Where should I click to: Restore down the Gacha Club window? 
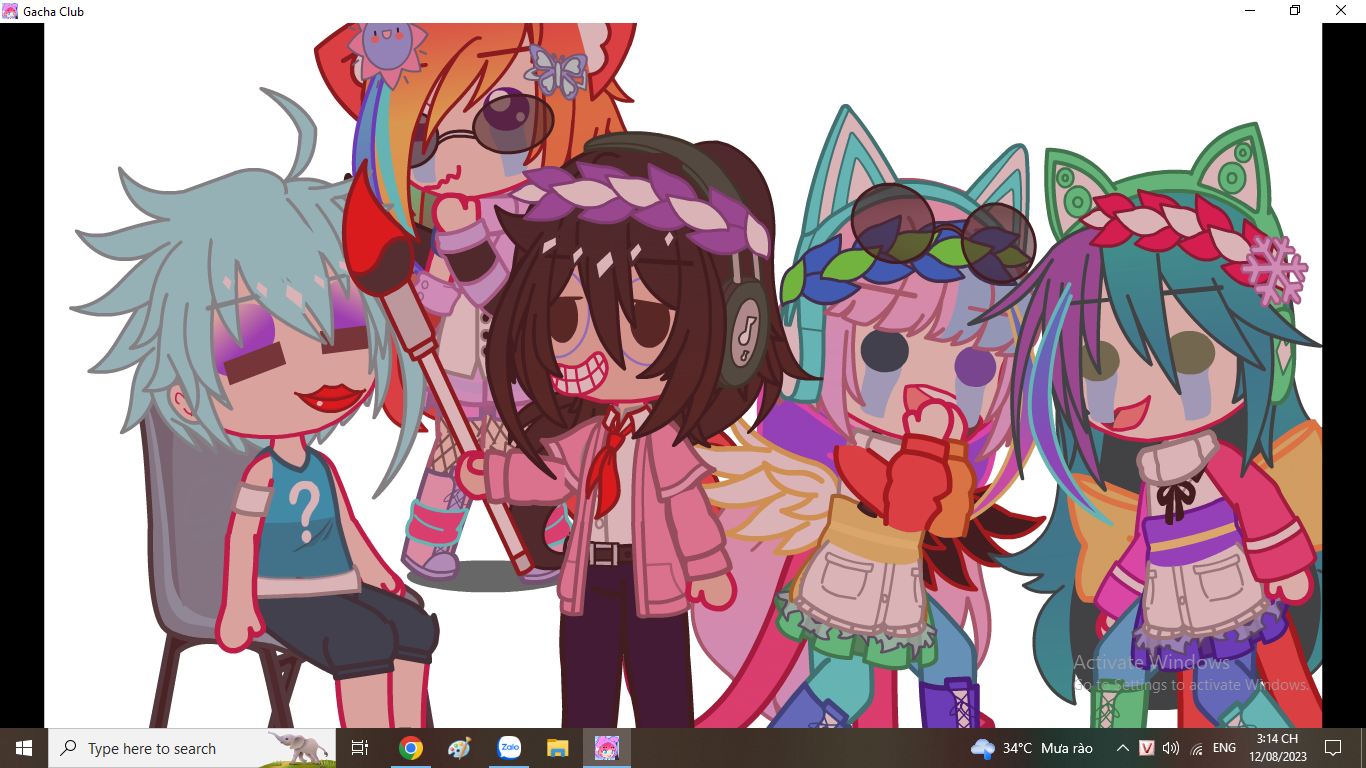(x=1296, y=11)
